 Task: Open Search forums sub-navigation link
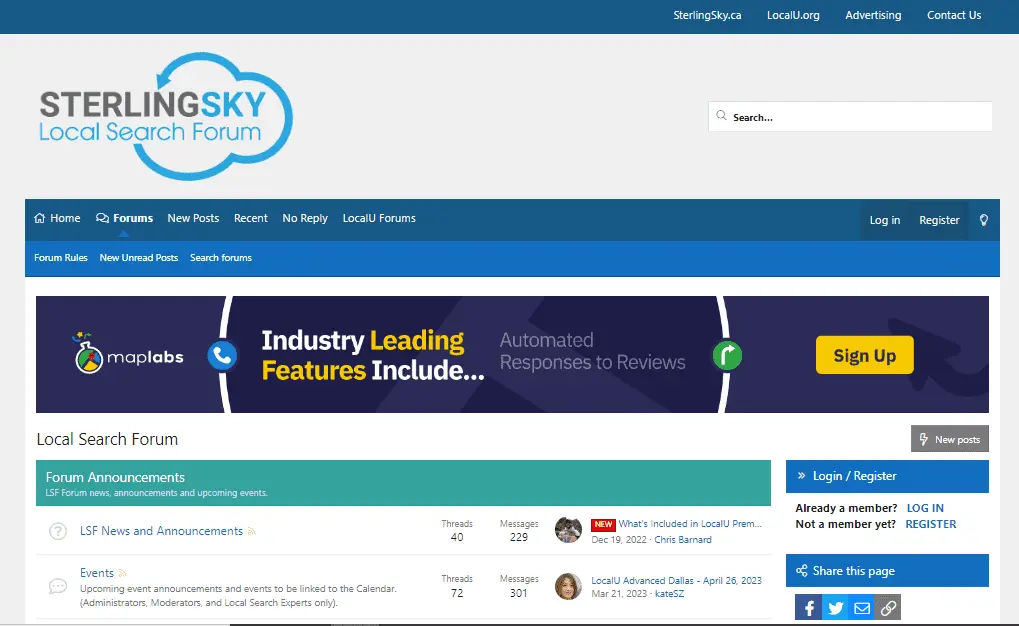[221, 257]
